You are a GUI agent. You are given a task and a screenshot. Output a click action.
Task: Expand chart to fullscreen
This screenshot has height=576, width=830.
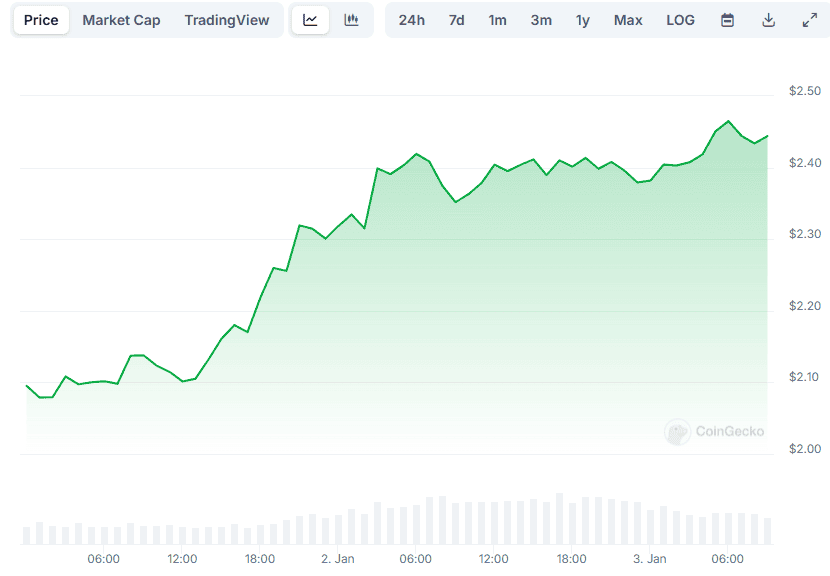point(810,20)
